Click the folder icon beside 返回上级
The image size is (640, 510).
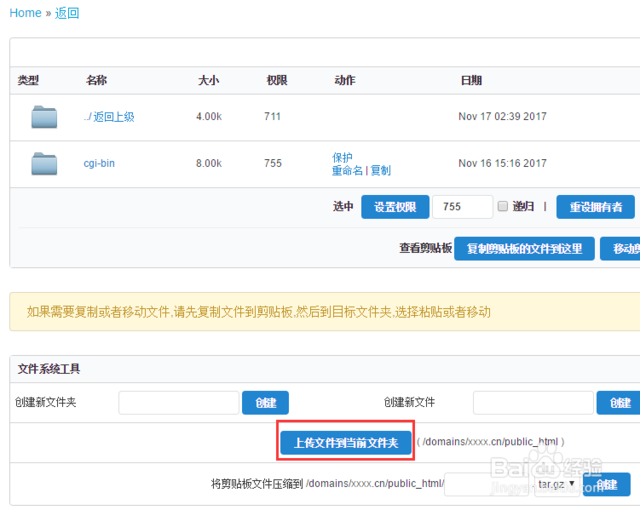[44, 117]
